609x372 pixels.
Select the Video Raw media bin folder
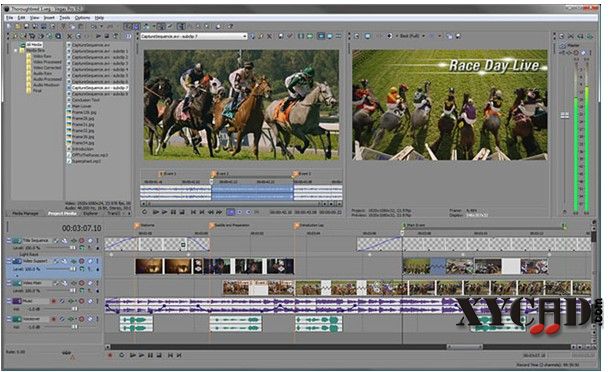click(42, 56)
